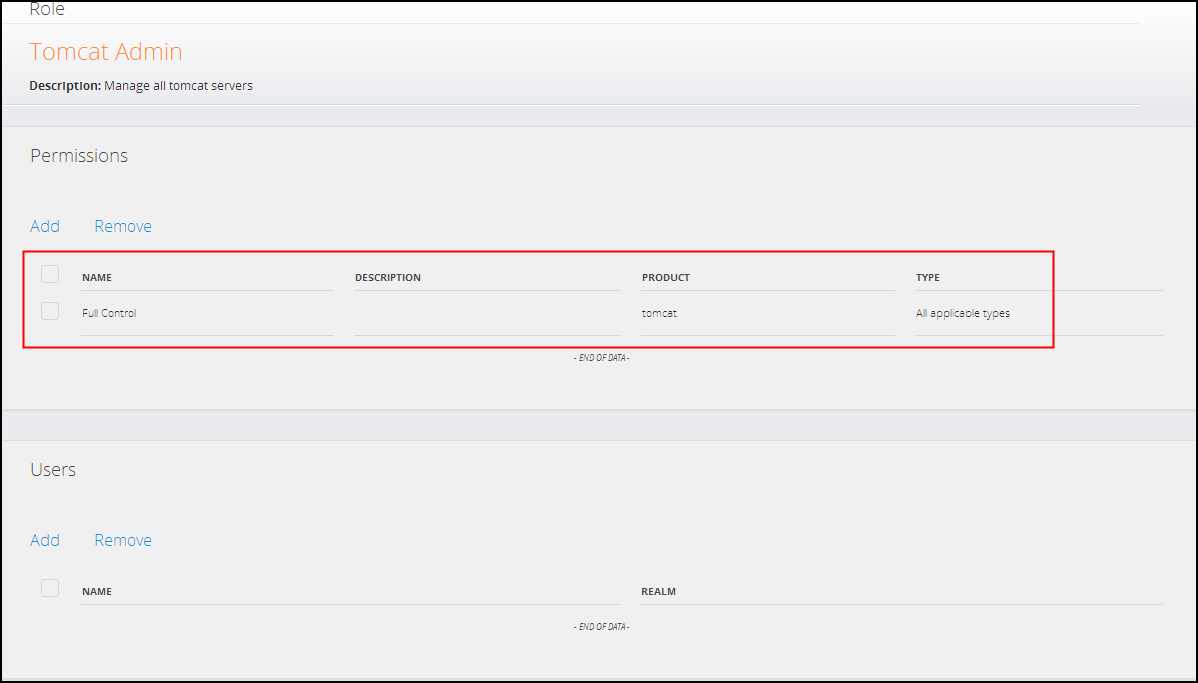Image resolution: width=1198 pixels, height=683 pixels.
Task: Sort Permissions by the NAME column header
Action: click(x=97, y=278)
